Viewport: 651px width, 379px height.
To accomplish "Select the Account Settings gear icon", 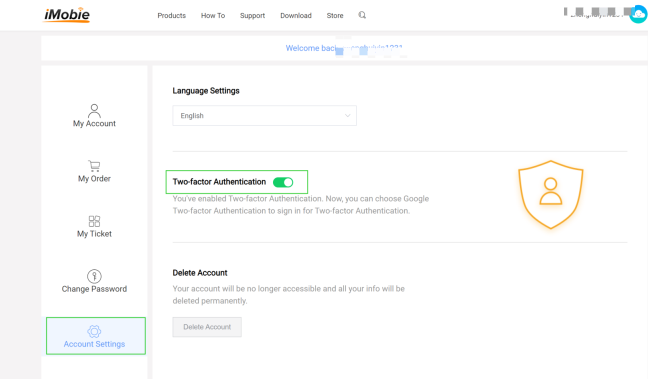I will pos(94,331).
